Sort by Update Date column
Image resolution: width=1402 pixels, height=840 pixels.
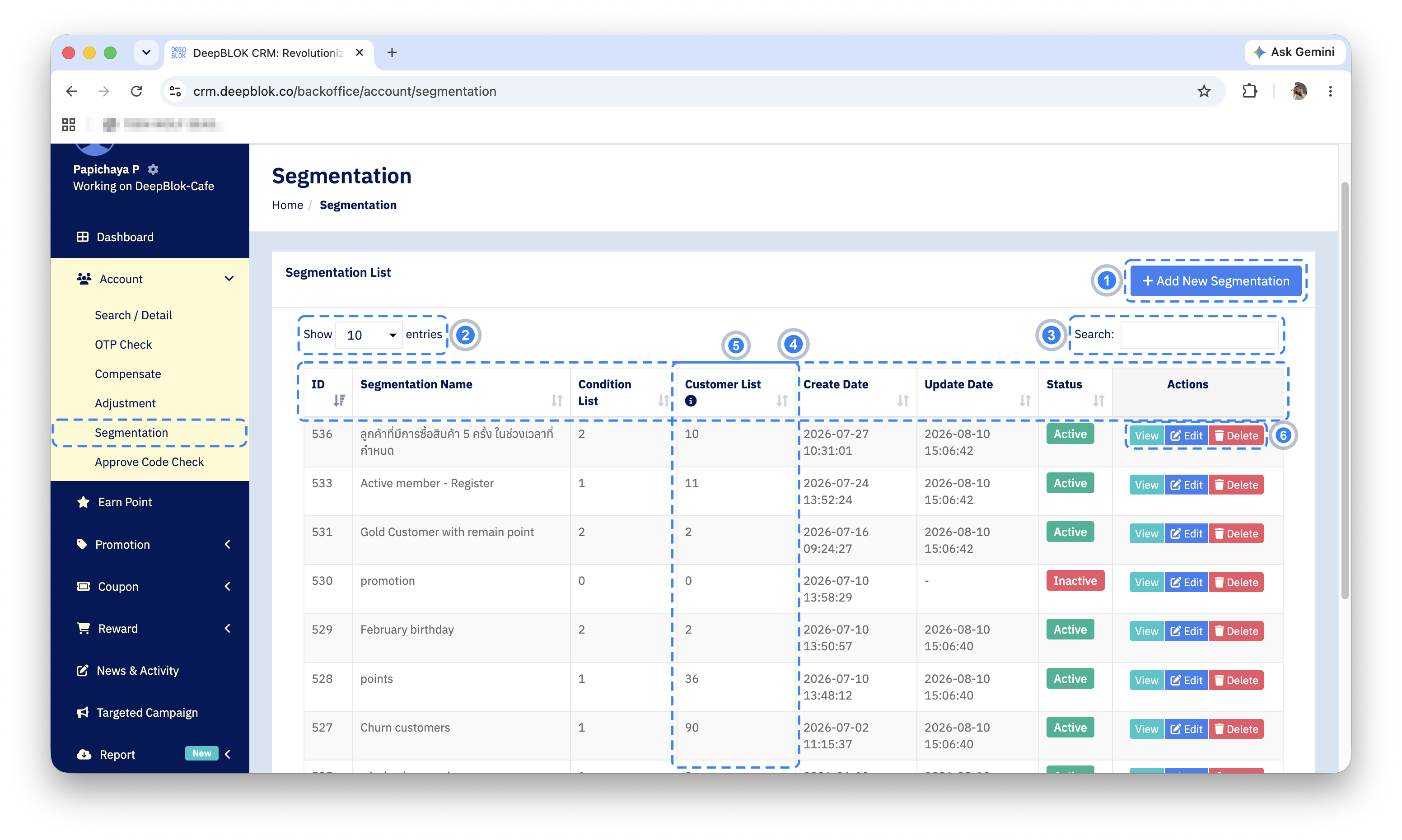(x=1025, y=401)
